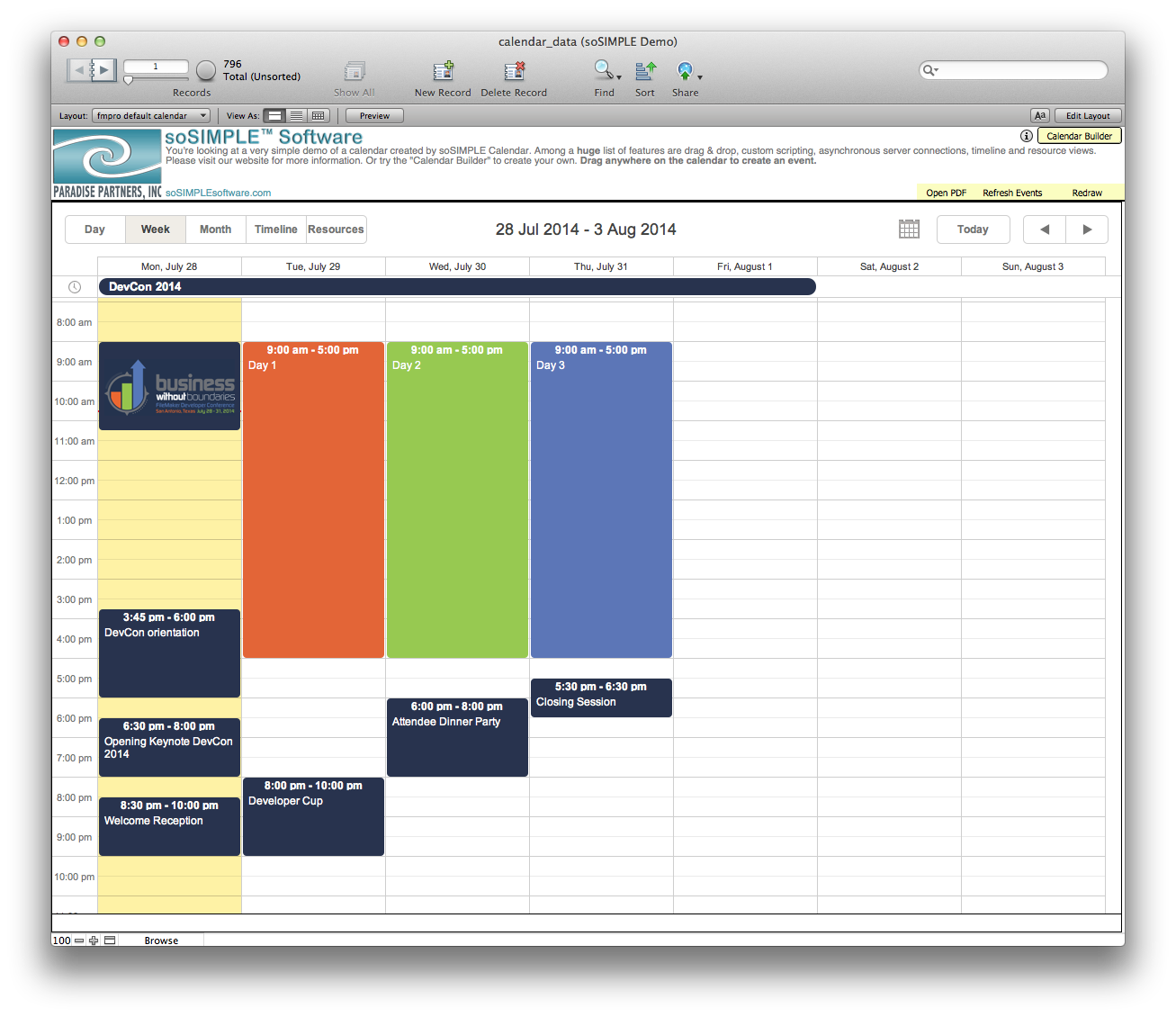The width and height of the screenshot is (1176, 1017).
Task: Open the soSIMPLEsoftware.com link
Action: 218,193
